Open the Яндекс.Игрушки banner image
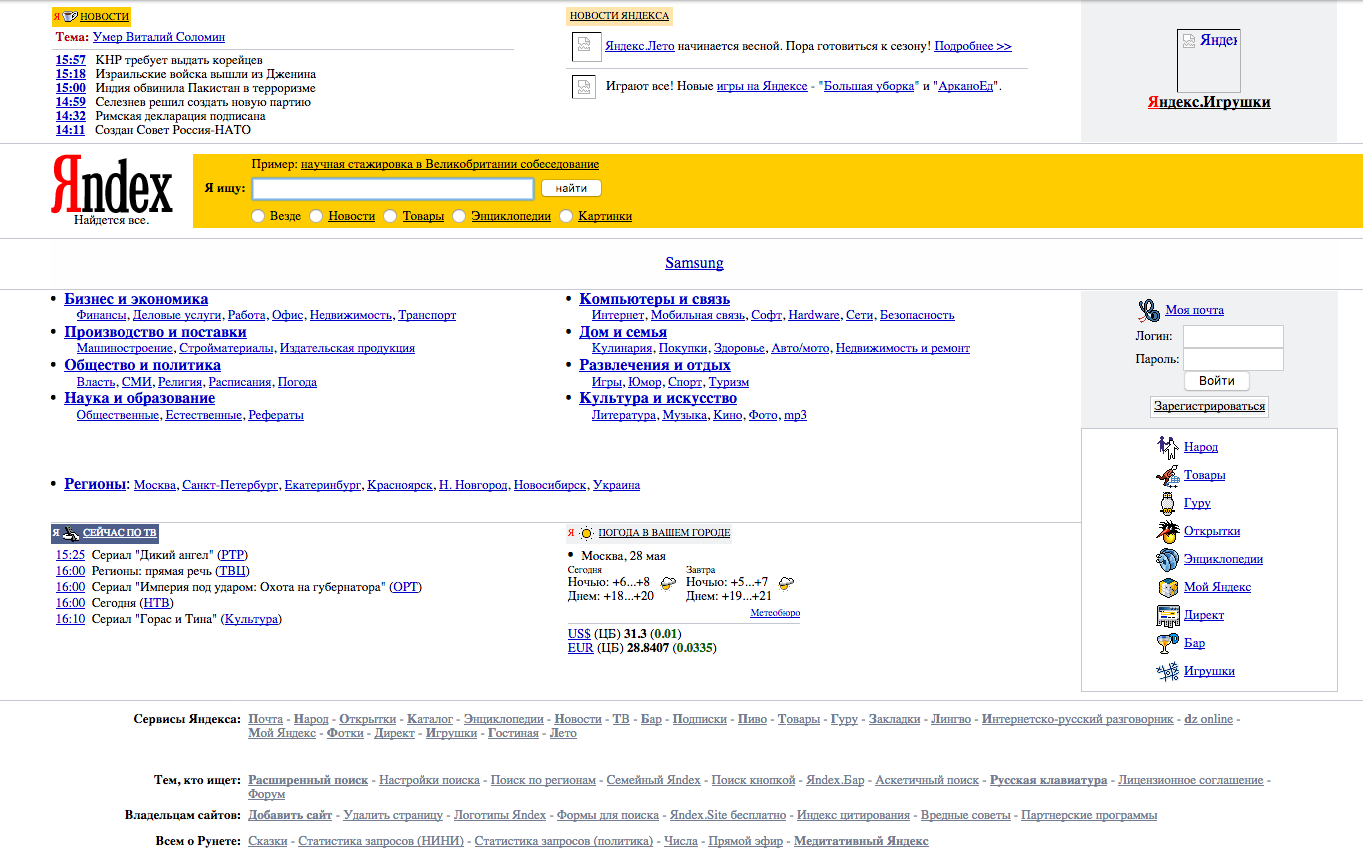 point(1208,61)
